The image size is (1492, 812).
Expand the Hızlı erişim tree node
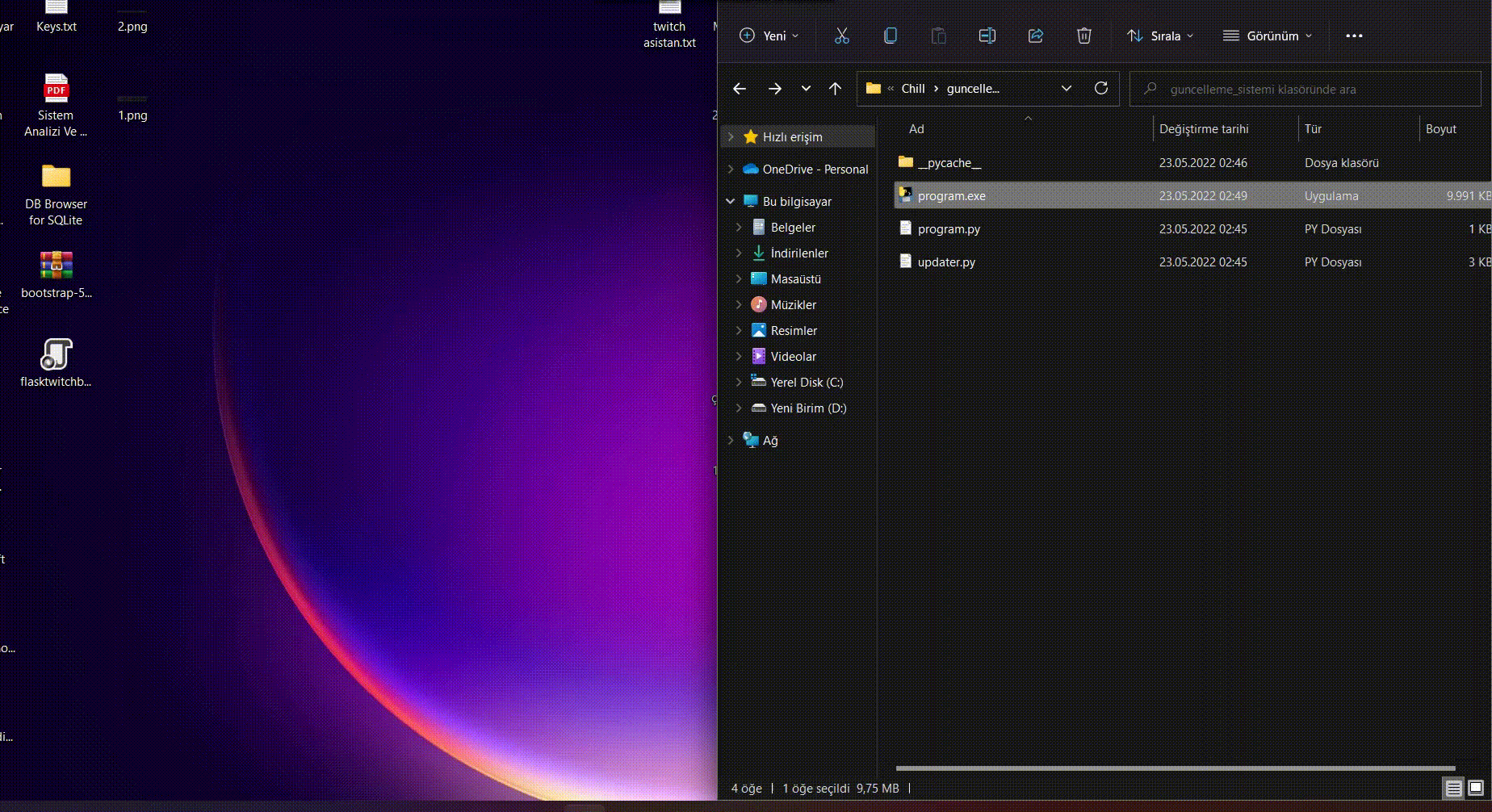[731, 137]
